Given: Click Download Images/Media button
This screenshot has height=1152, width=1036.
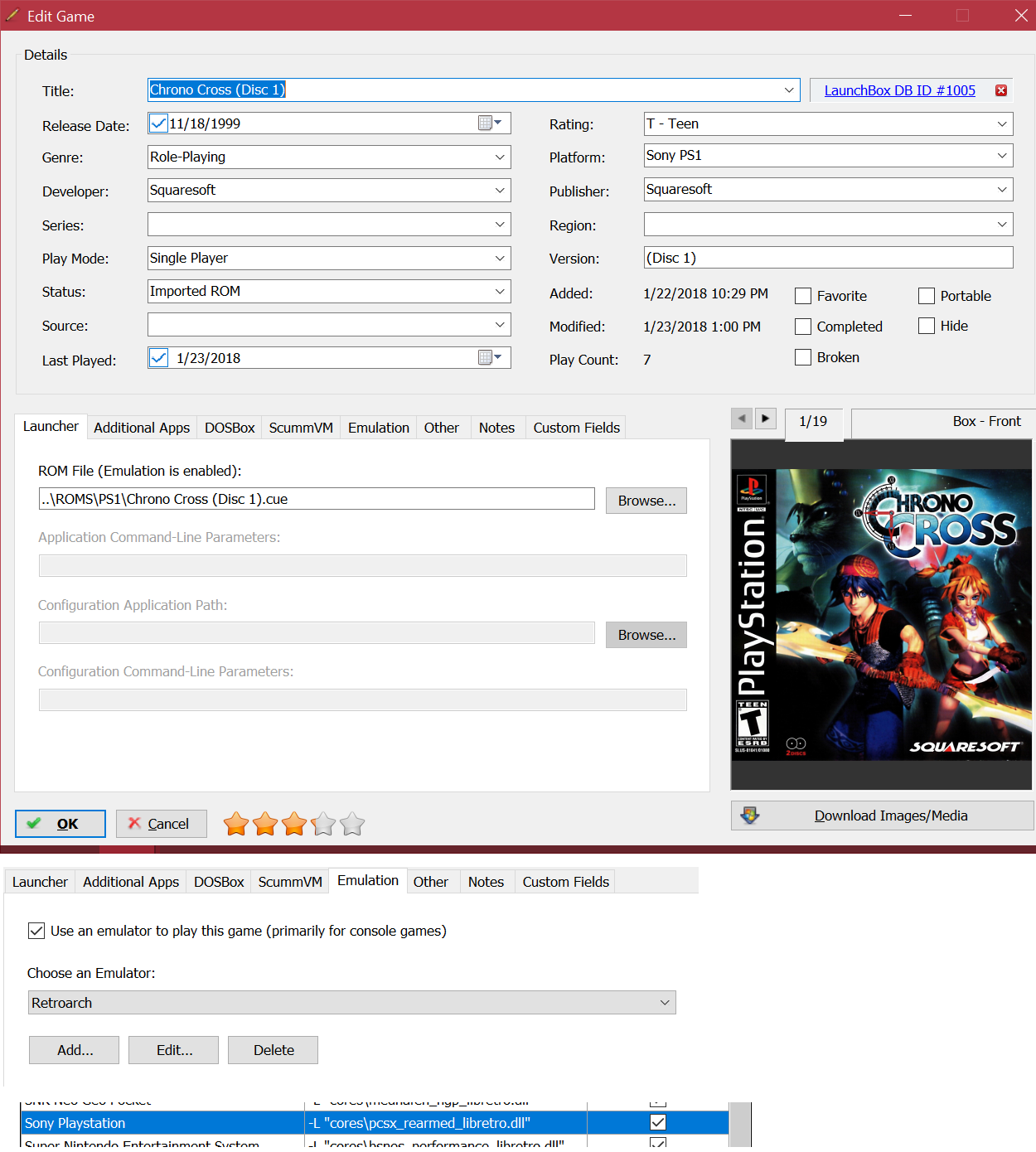Looking at the screenshot, I should pos(883,816).
